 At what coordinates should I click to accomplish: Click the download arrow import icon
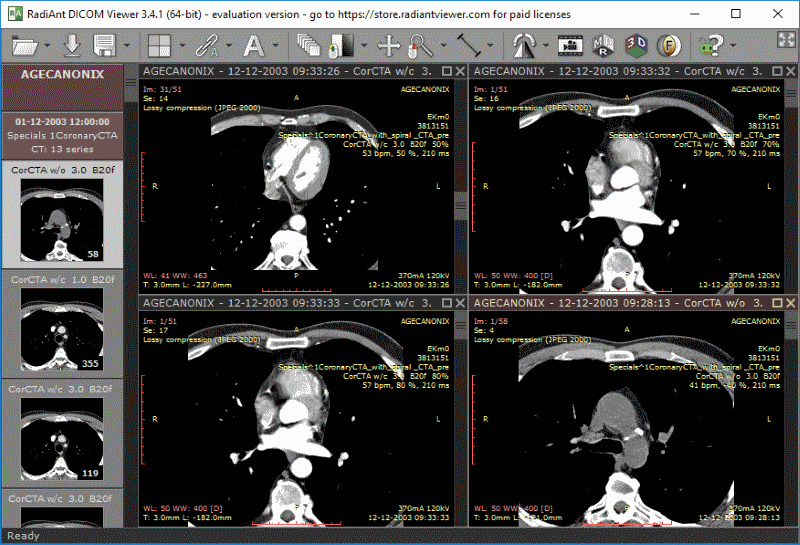pos(72,45)
